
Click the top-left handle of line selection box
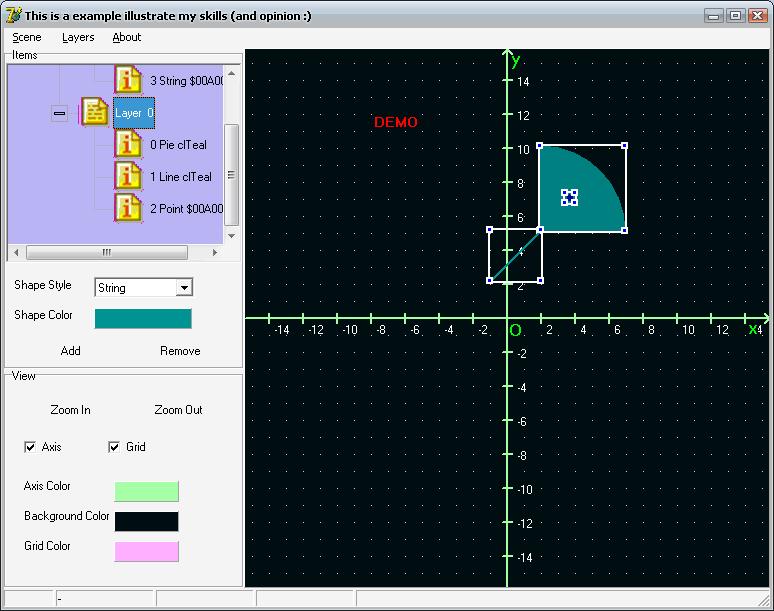(x=490, y=230)
